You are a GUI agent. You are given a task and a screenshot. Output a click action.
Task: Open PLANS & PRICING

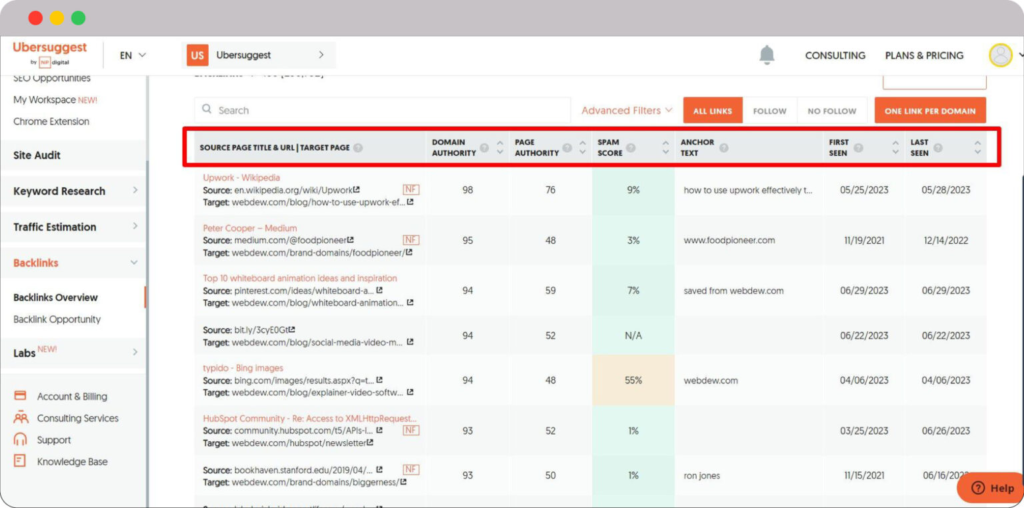[923, 56]
